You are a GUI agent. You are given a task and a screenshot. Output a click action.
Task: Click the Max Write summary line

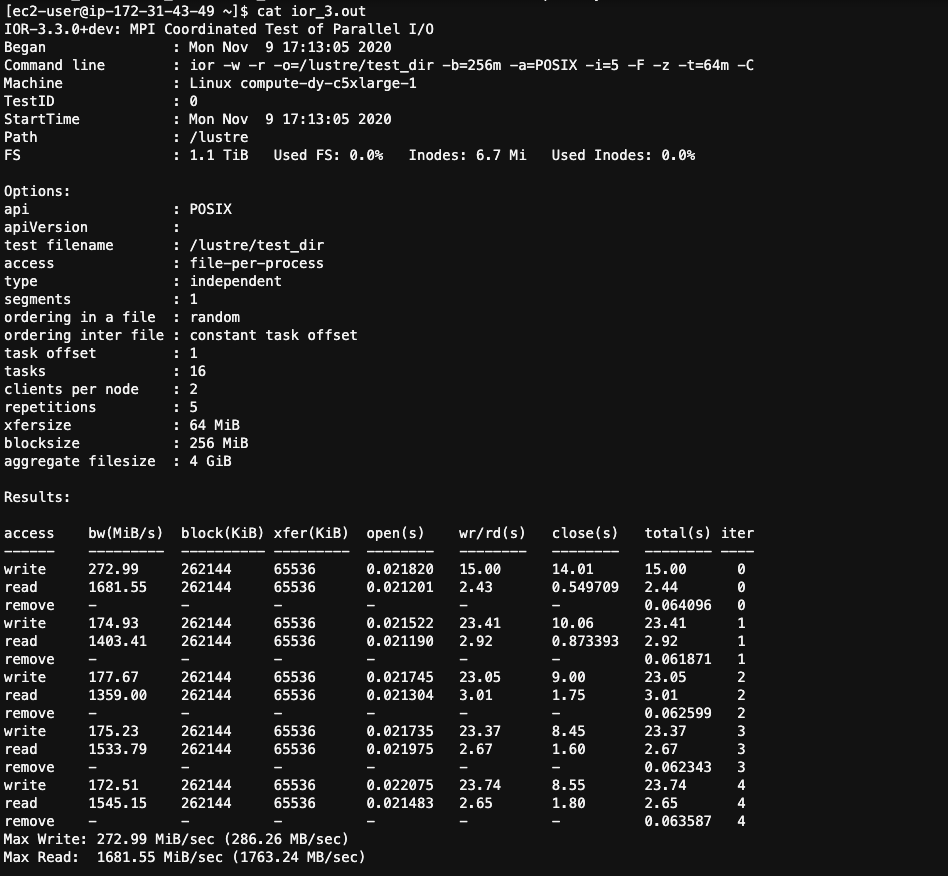click(177, 840)
